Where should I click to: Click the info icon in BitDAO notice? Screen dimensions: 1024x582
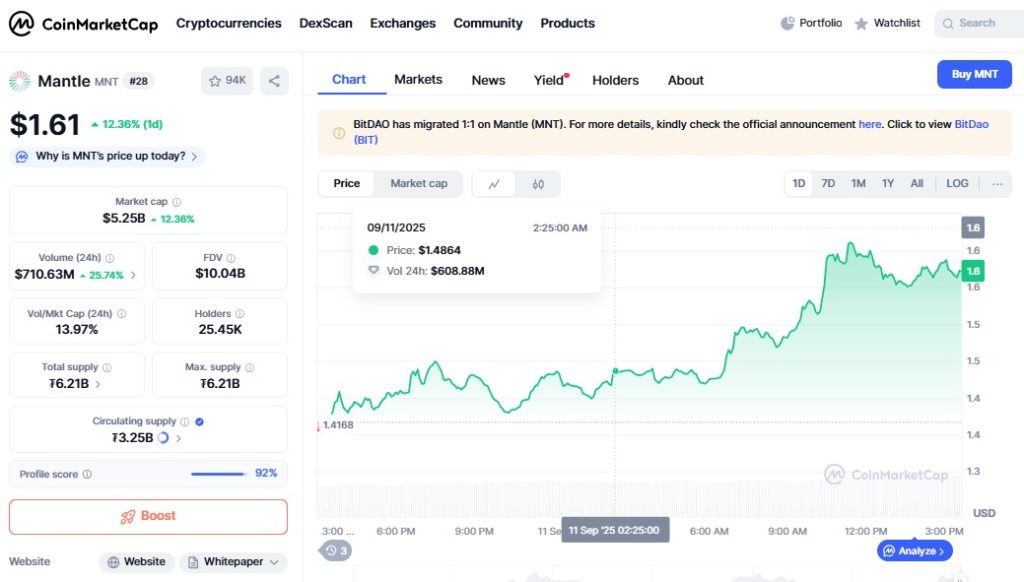coord(339,133)
